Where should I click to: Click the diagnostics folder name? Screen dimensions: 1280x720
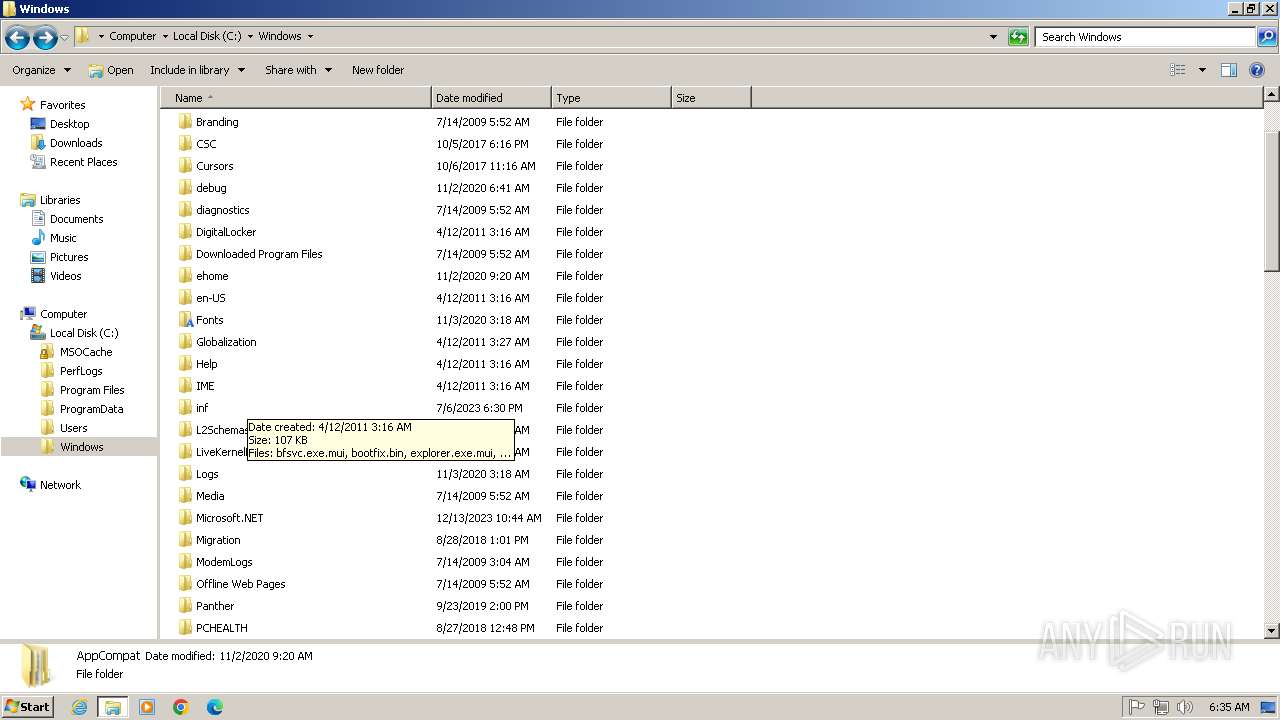pos(223,210)
